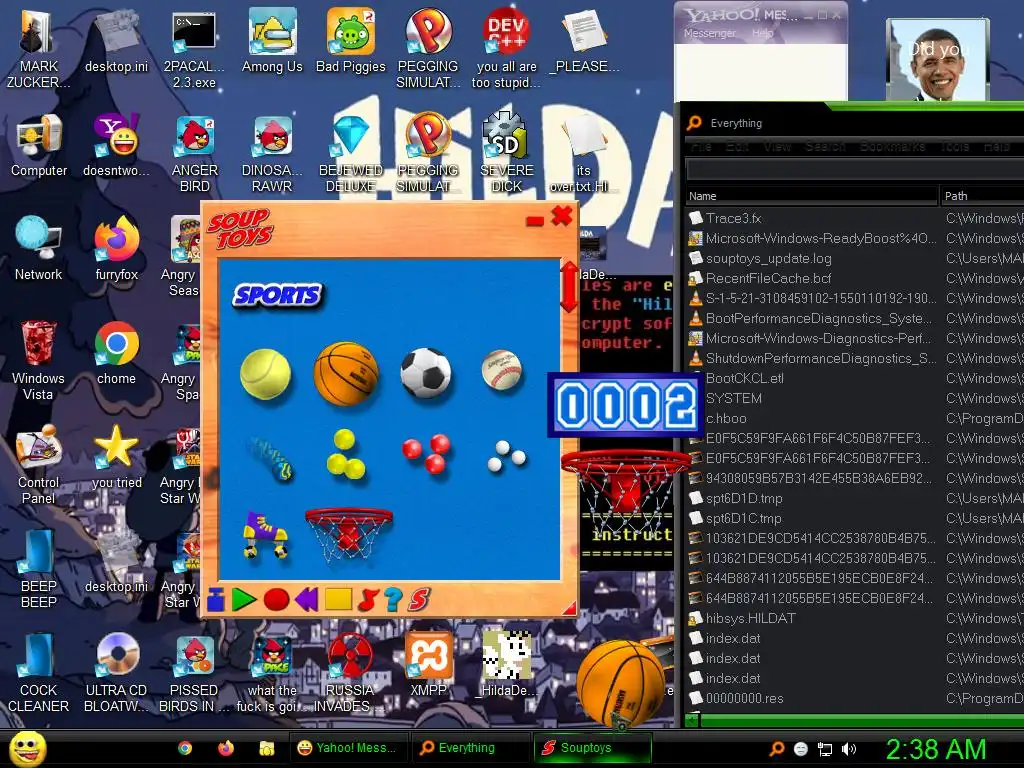Select the white balls cluster toy
This screenshot has height=768, width=1024.
[x=506, y=456]
